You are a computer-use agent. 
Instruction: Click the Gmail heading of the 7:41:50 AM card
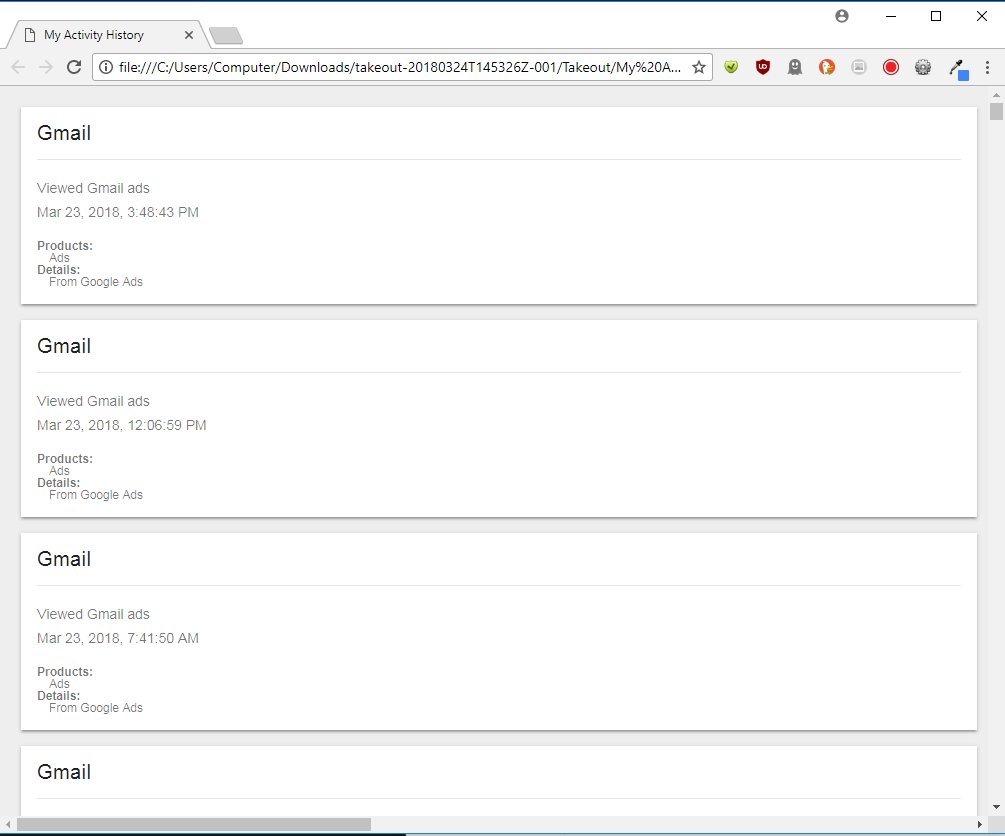(64, 558)
